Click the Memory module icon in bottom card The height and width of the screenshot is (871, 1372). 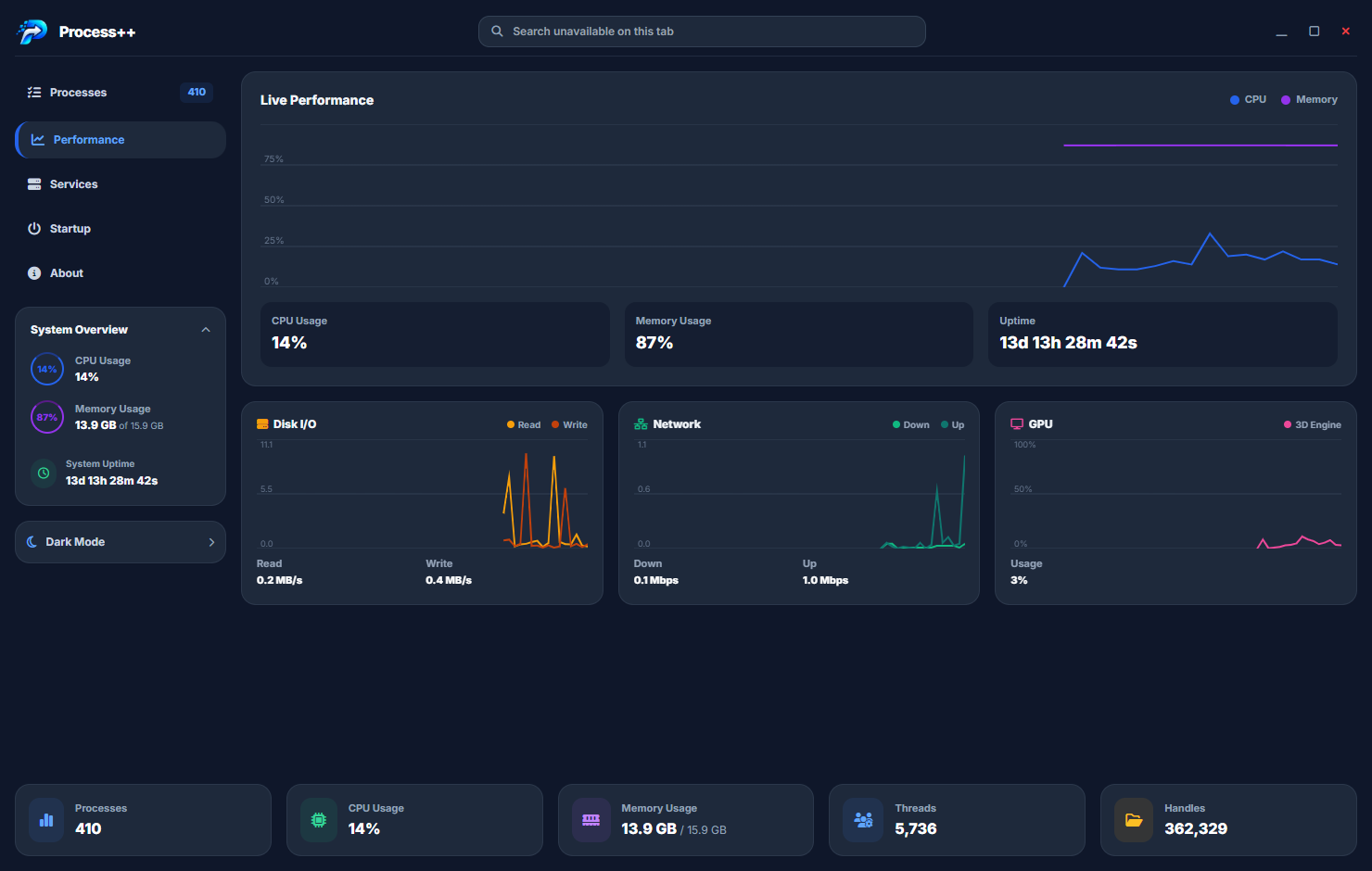(591, 820)
